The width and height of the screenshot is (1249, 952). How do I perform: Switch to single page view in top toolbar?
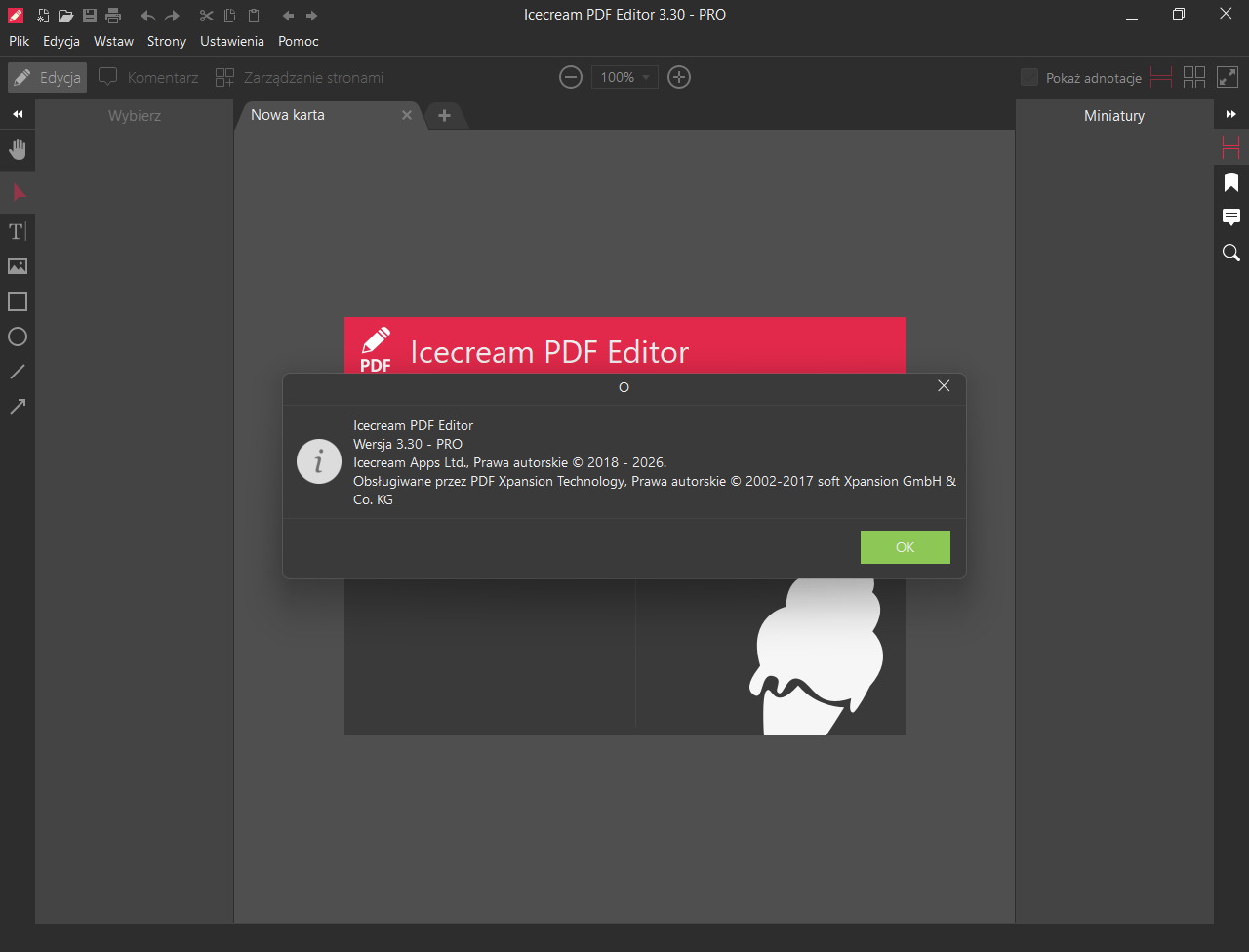[1161, 77]
